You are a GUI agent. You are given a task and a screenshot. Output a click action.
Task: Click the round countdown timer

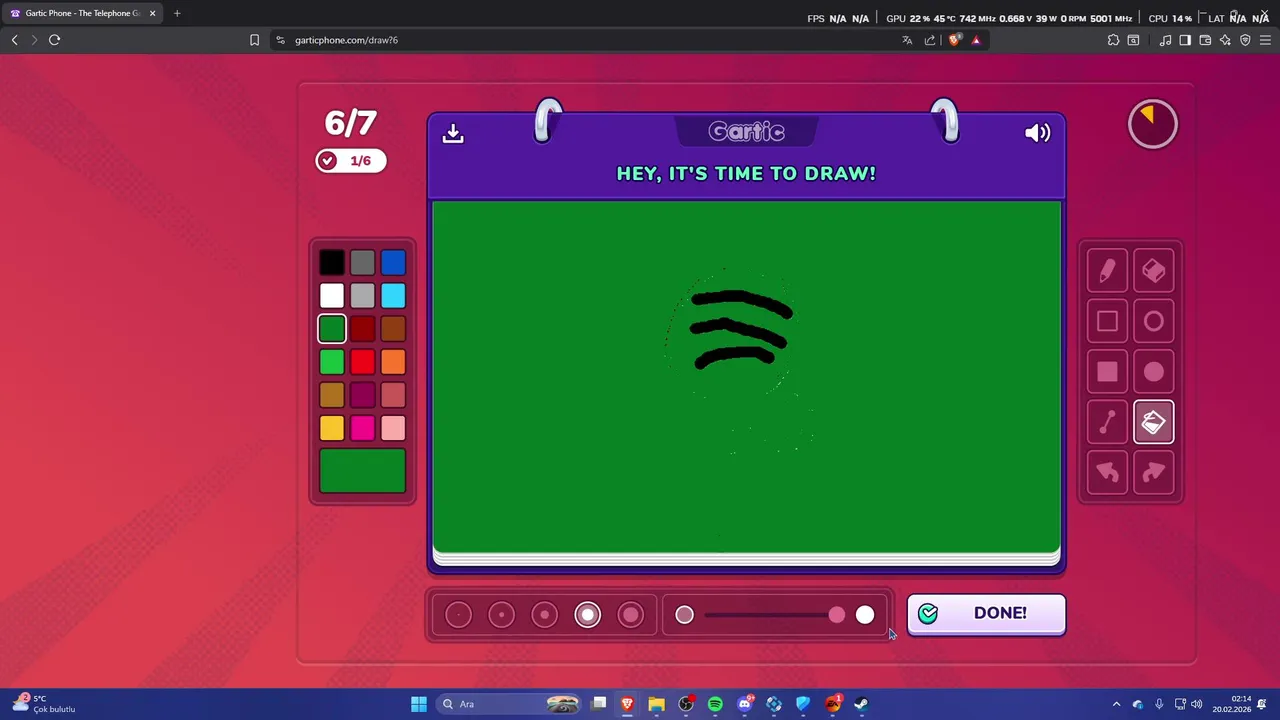(1153, 124)
